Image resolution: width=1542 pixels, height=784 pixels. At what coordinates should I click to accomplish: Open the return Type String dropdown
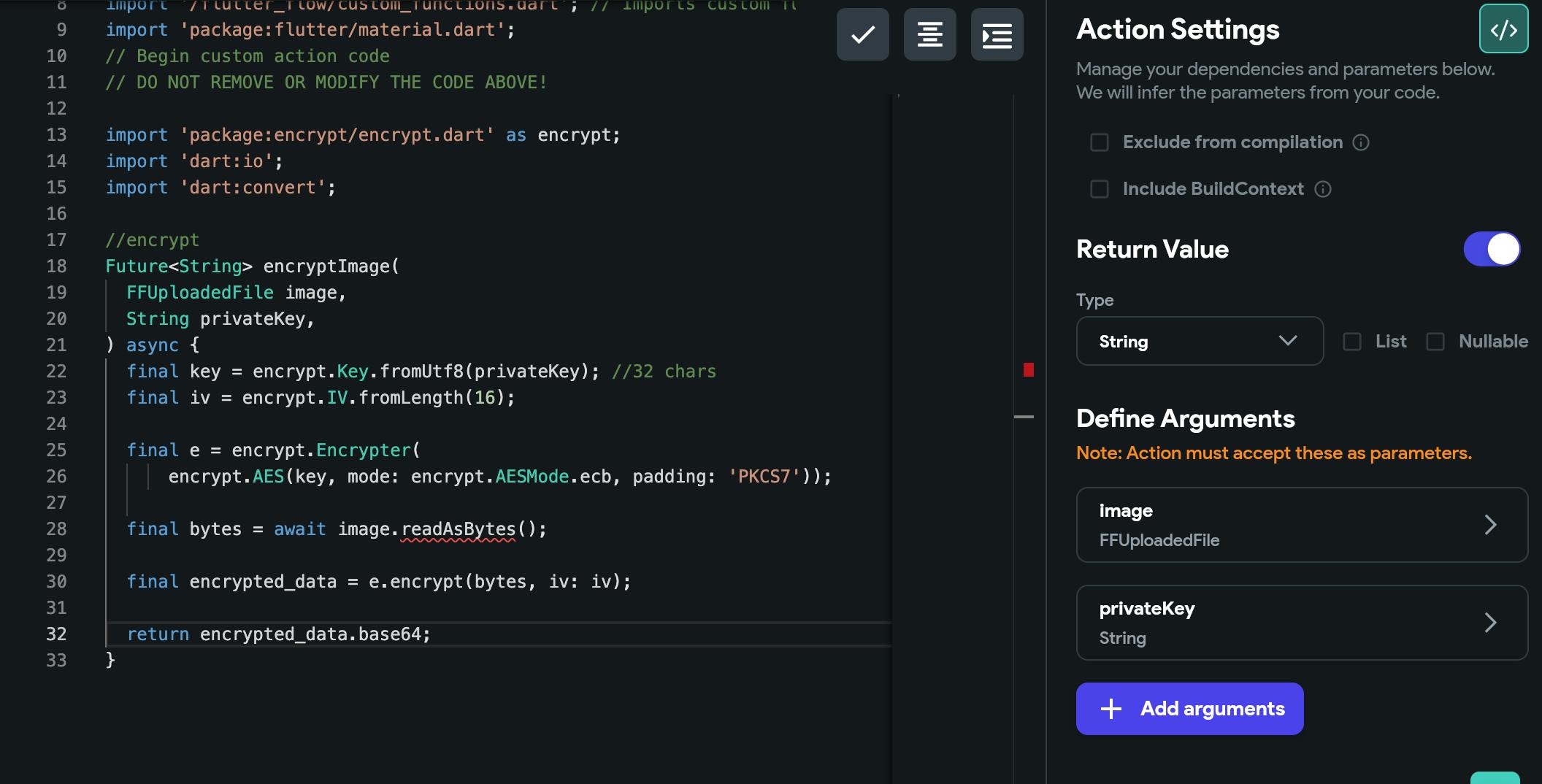(1199, 341)
